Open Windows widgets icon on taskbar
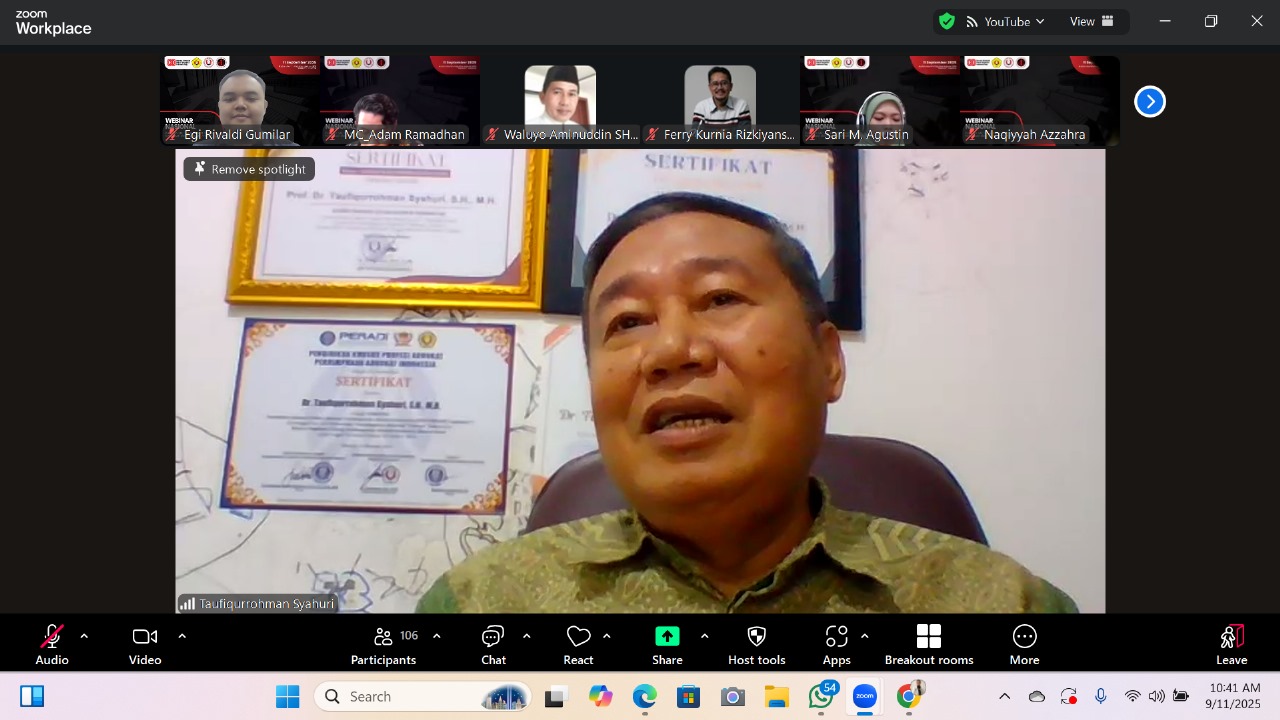 [x=32, y=696]
